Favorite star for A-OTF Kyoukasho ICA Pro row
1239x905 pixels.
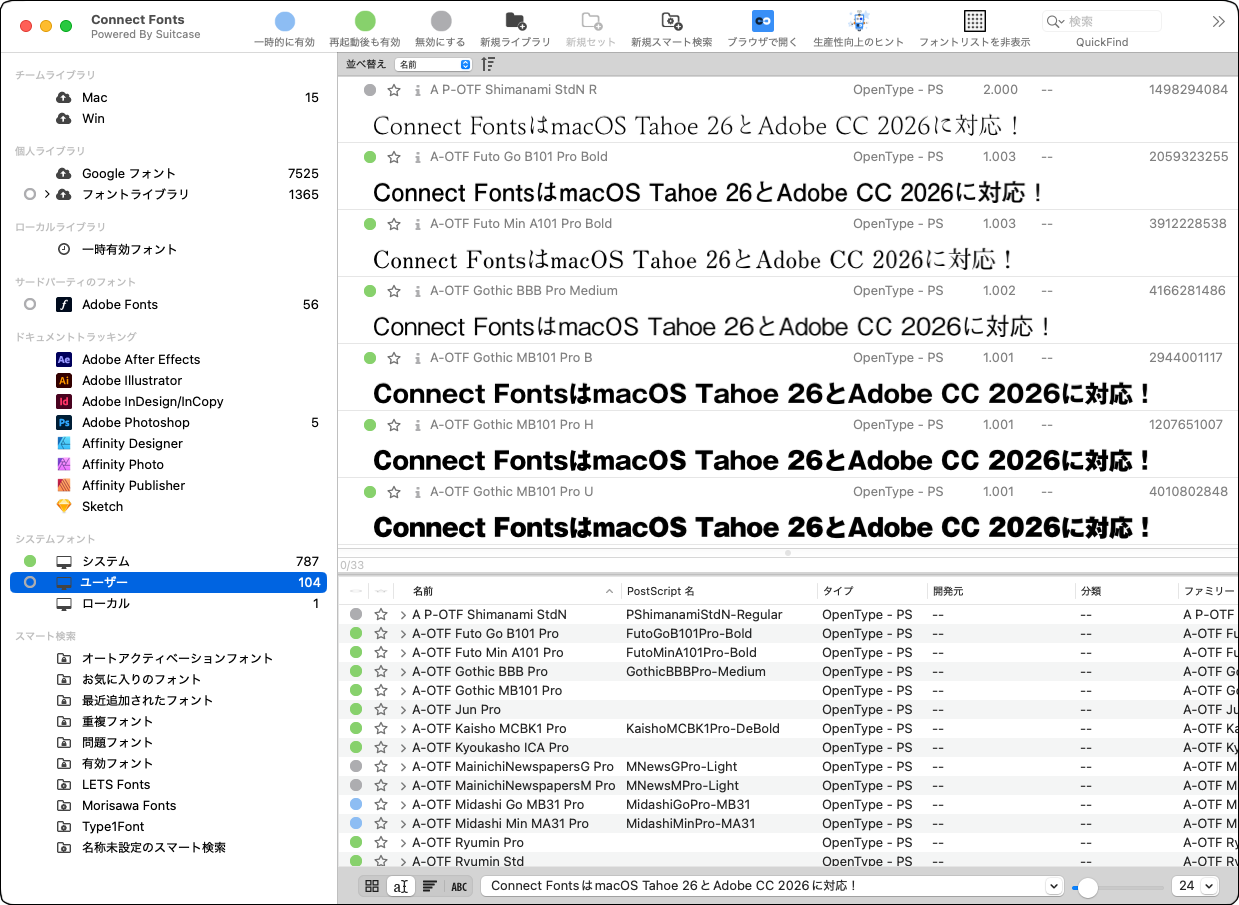click(x=381, y=748)
